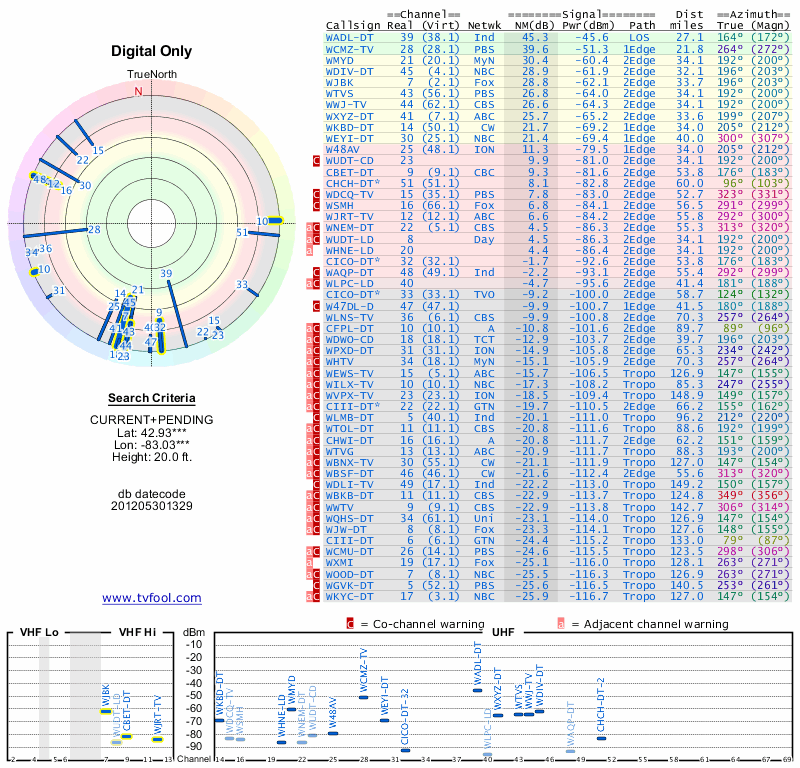Image resolution: width=800 pixels, height=768 pixels.
Task: Click the -51.3 signal power for WCMZ-TV
Action: (x=592, y=49)
